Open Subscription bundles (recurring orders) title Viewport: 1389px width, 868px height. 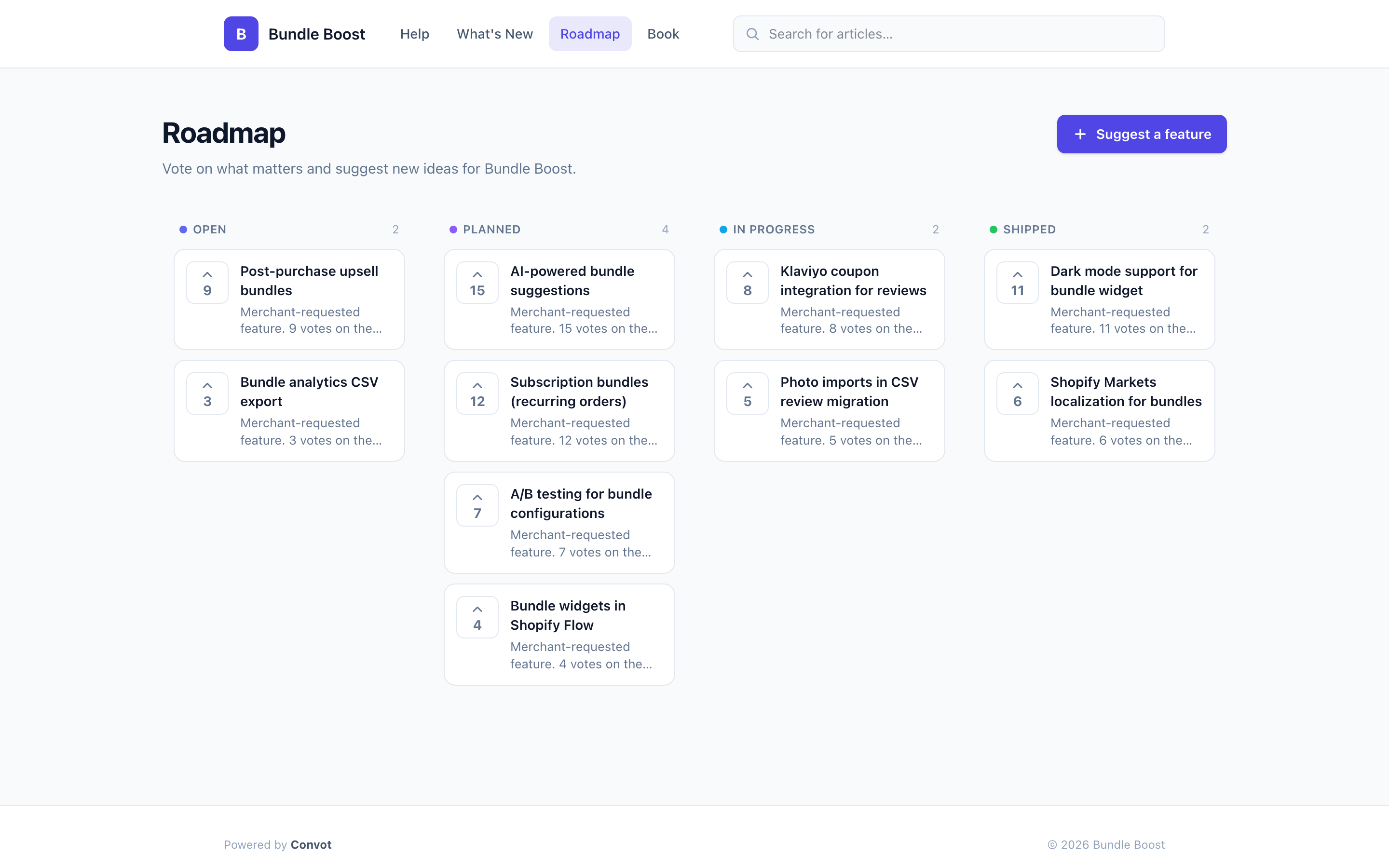pyautogui.click(x=579, y=392)
